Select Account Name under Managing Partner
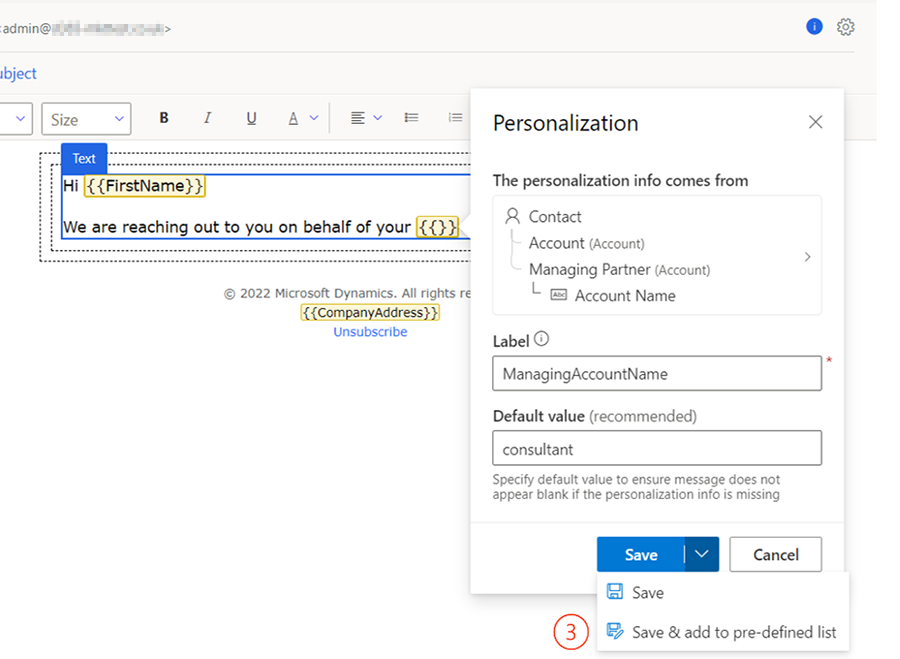The image size is (900, 659). (x=625, y=295)
